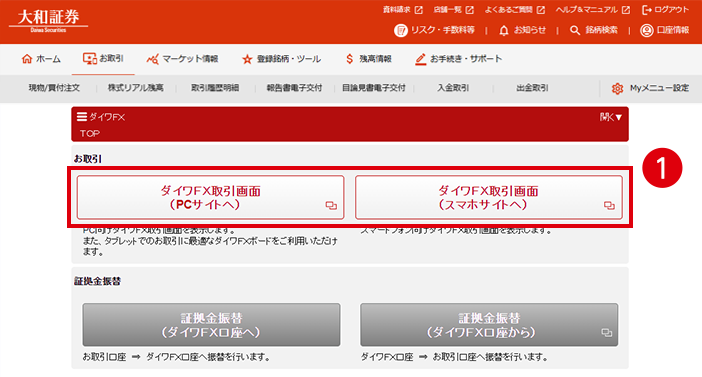The image size is (702, 377).
Task: Open the 店舗一覧 external link
Action: tap(453, 9)
